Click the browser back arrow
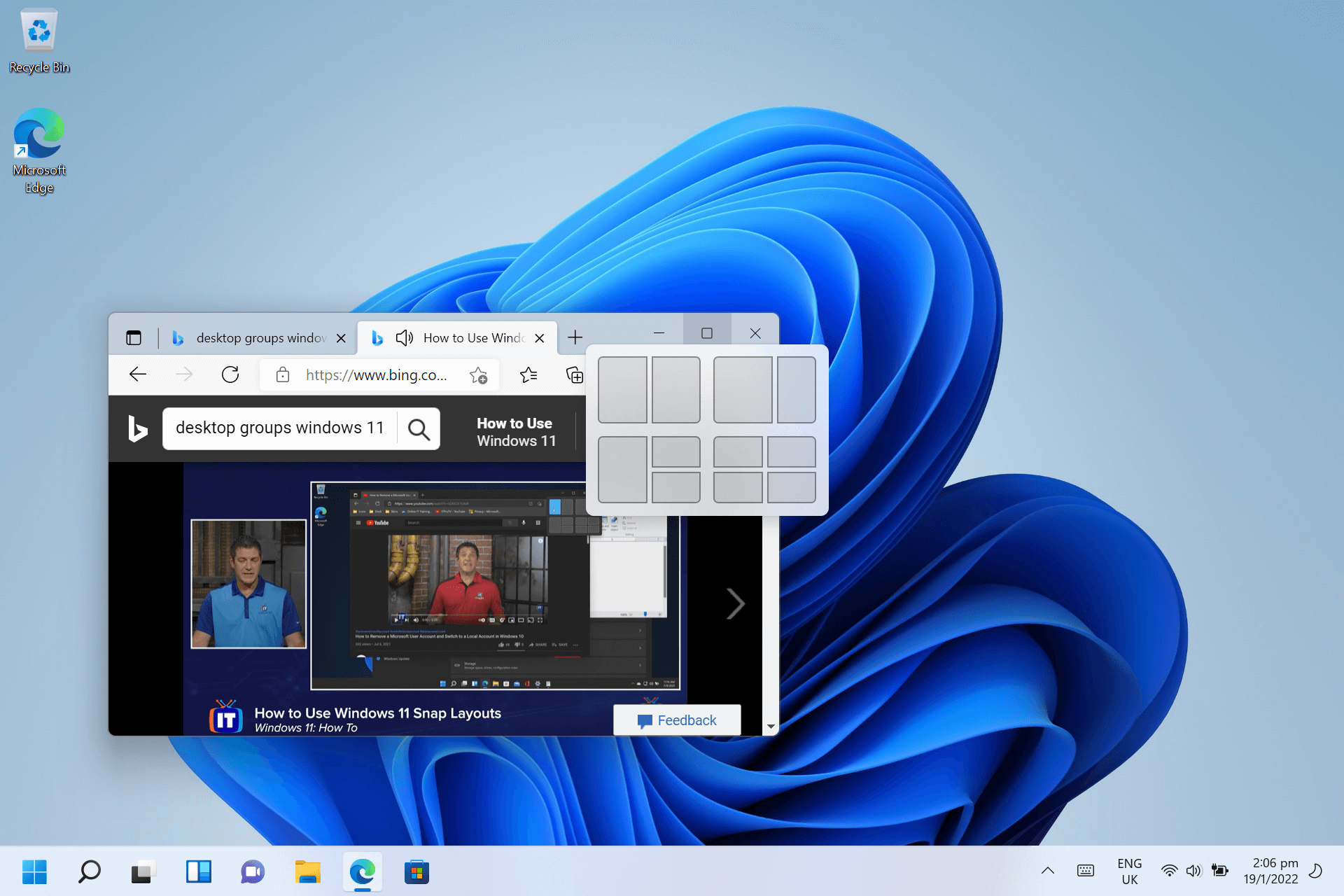This screenshot has height=896, width=1344. click(138, 374)
